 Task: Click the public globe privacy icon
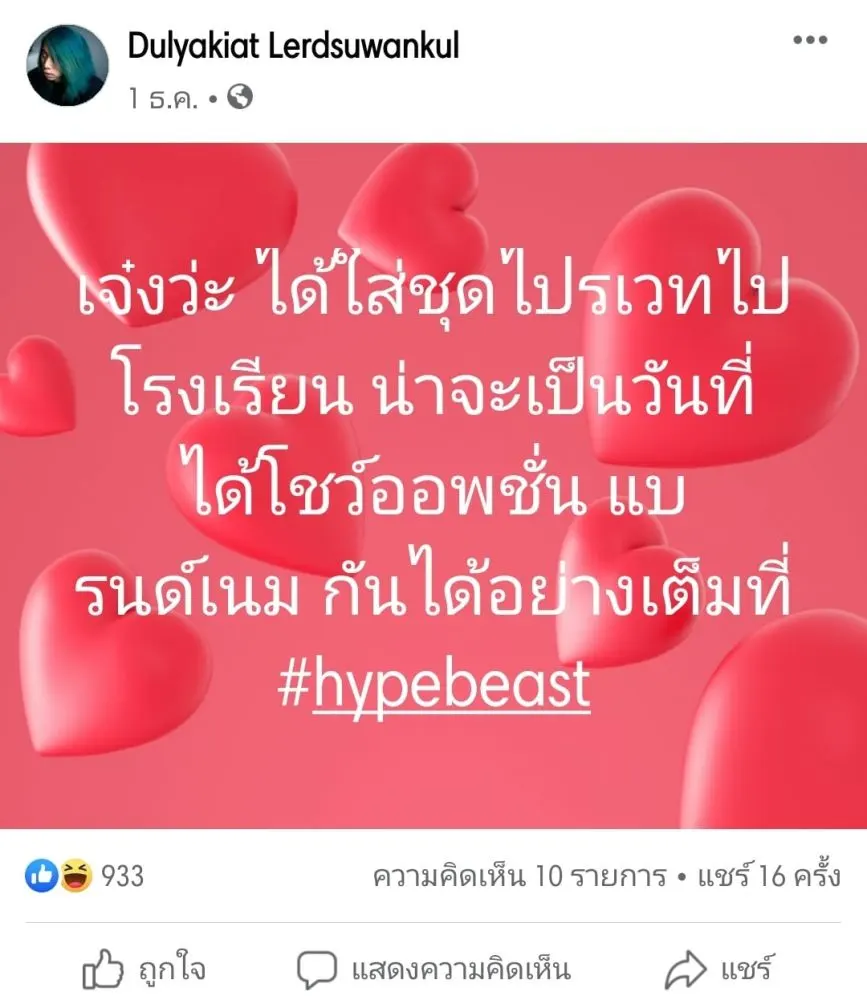click(x=240, y=97)
